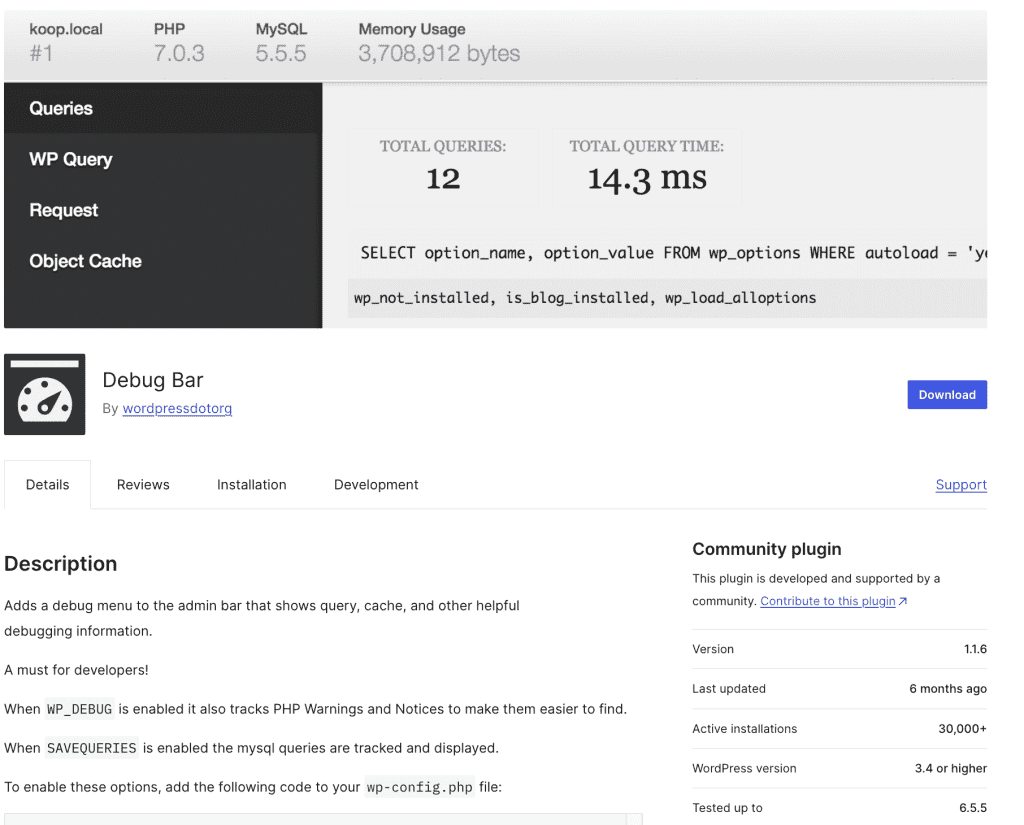Image resolution: width=1024 pixels, height=825 pixels.
Task: Click the Contribute to this plugin link
Action: [827, 601]
